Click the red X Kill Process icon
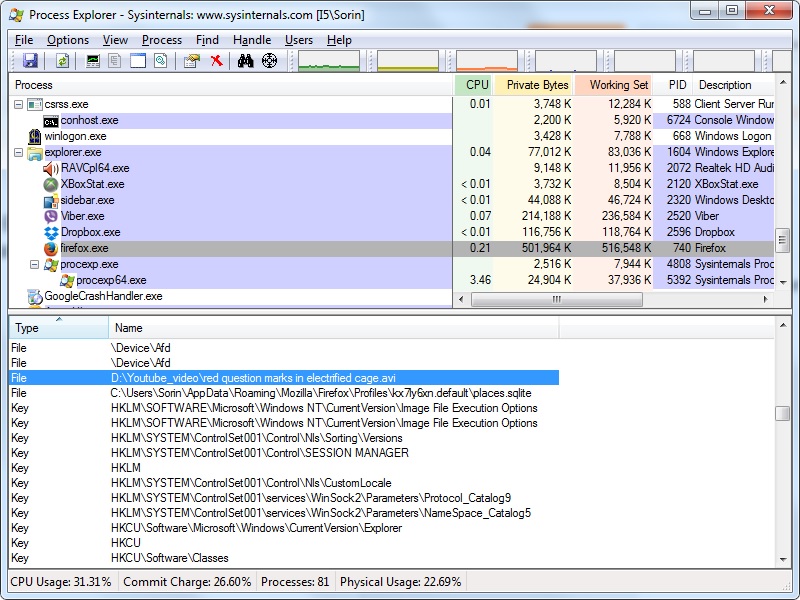This screenshot has width=800, height=600. tap(216, 61)
